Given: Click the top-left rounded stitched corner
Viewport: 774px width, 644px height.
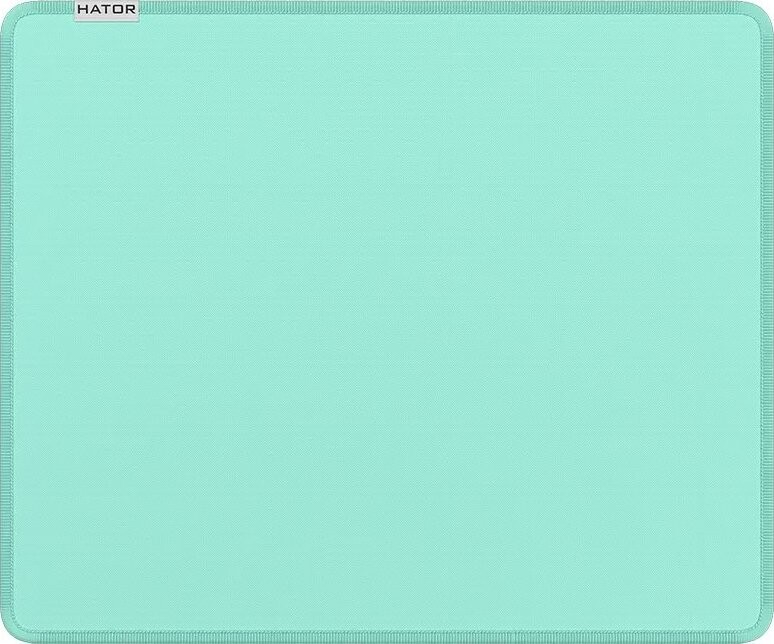Looking at the screenshot, I should pos(14,15).
